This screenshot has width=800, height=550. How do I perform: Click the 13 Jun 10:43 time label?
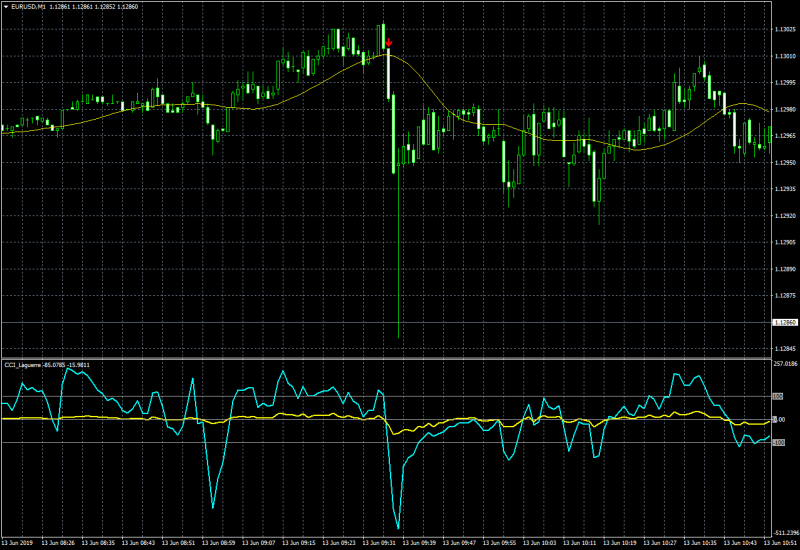740,543
